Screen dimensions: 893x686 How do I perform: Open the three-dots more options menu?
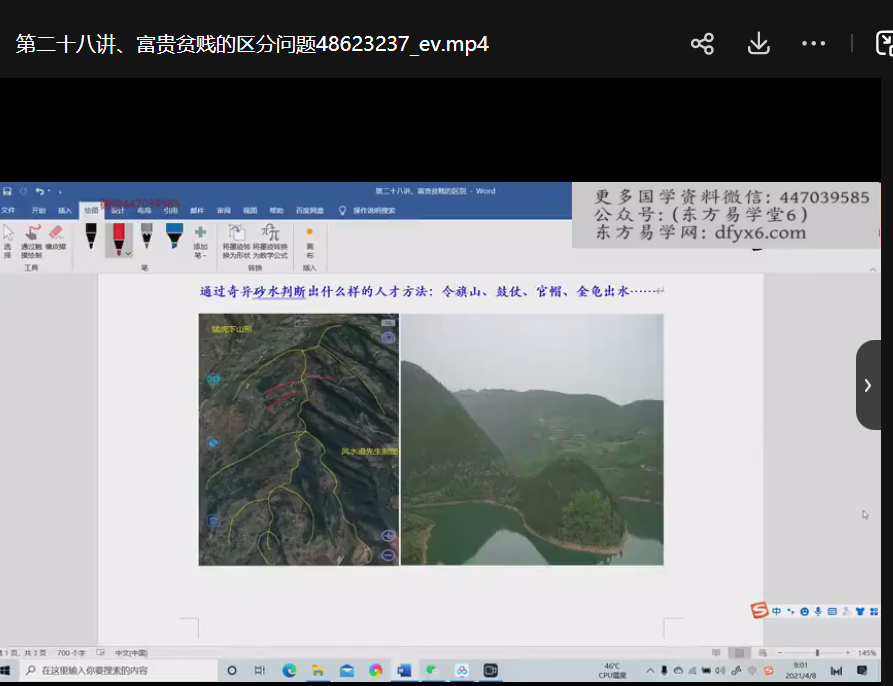tap(814, 44)
